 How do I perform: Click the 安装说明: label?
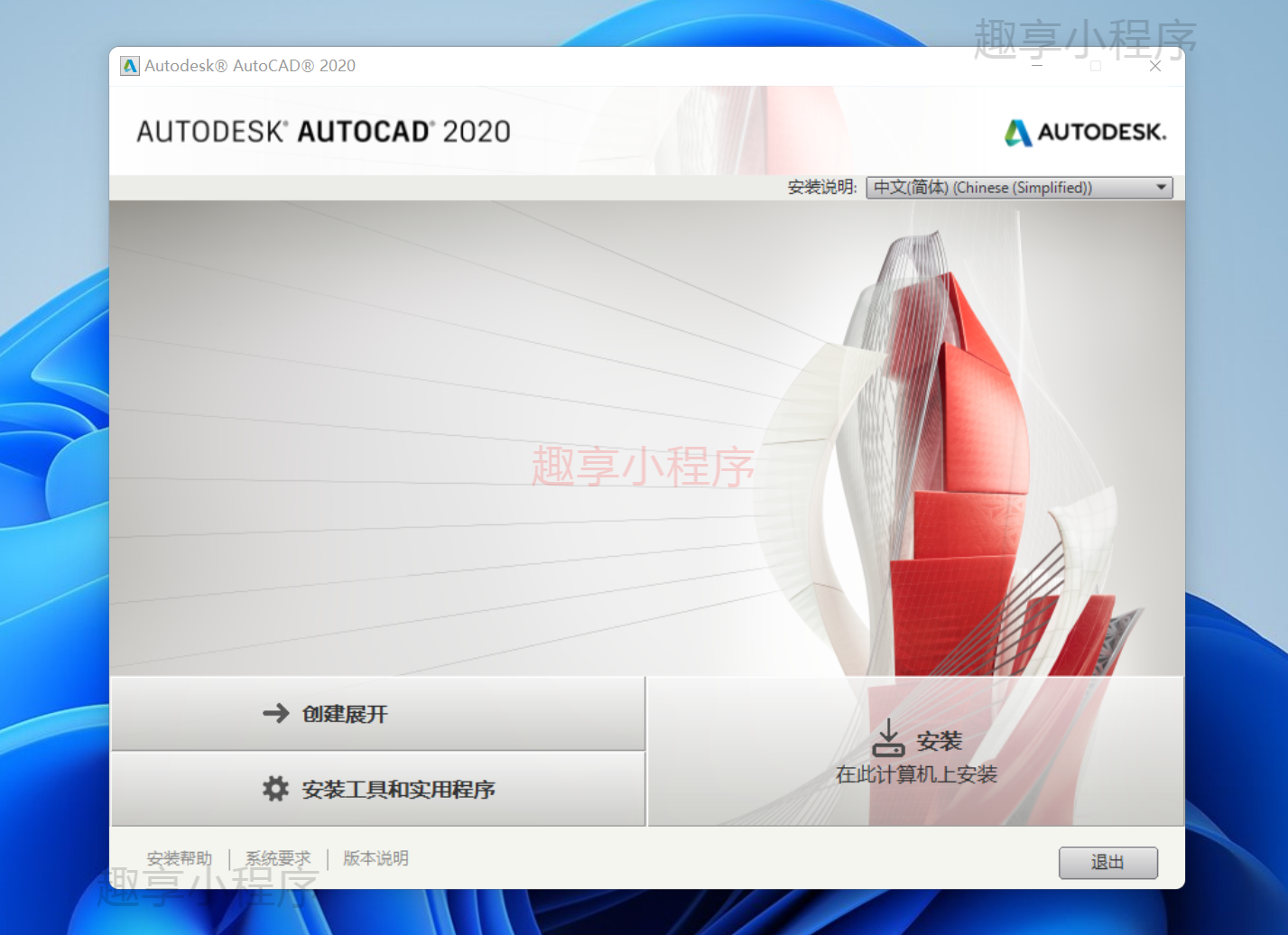click(x=822, y=188)
